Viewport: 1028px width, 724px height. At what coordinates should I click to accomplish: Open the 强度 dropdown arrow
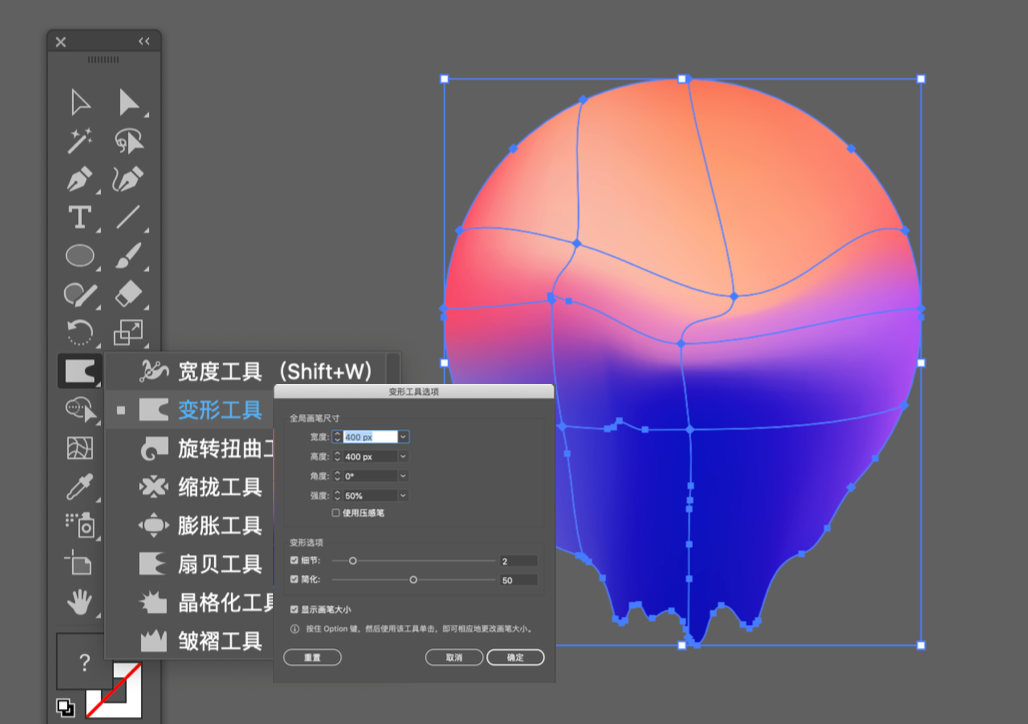(x=403, y=496)
